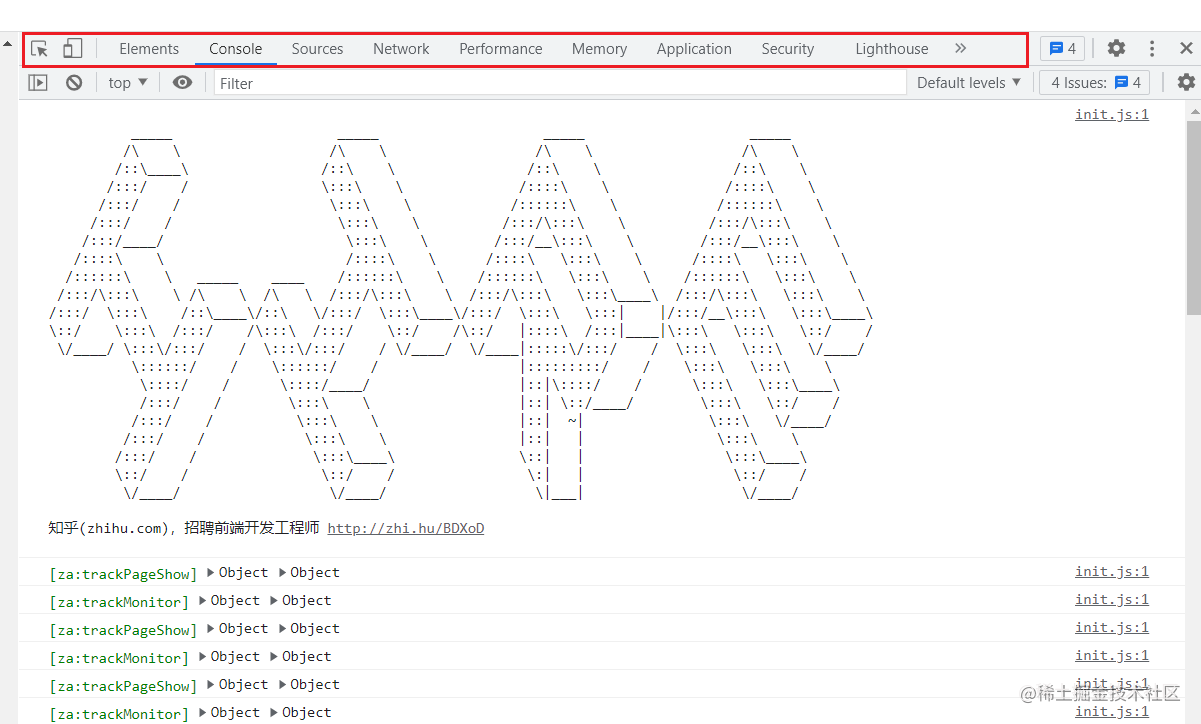
Task: Switch to the Elements tab
Action: tap(149, 48)
